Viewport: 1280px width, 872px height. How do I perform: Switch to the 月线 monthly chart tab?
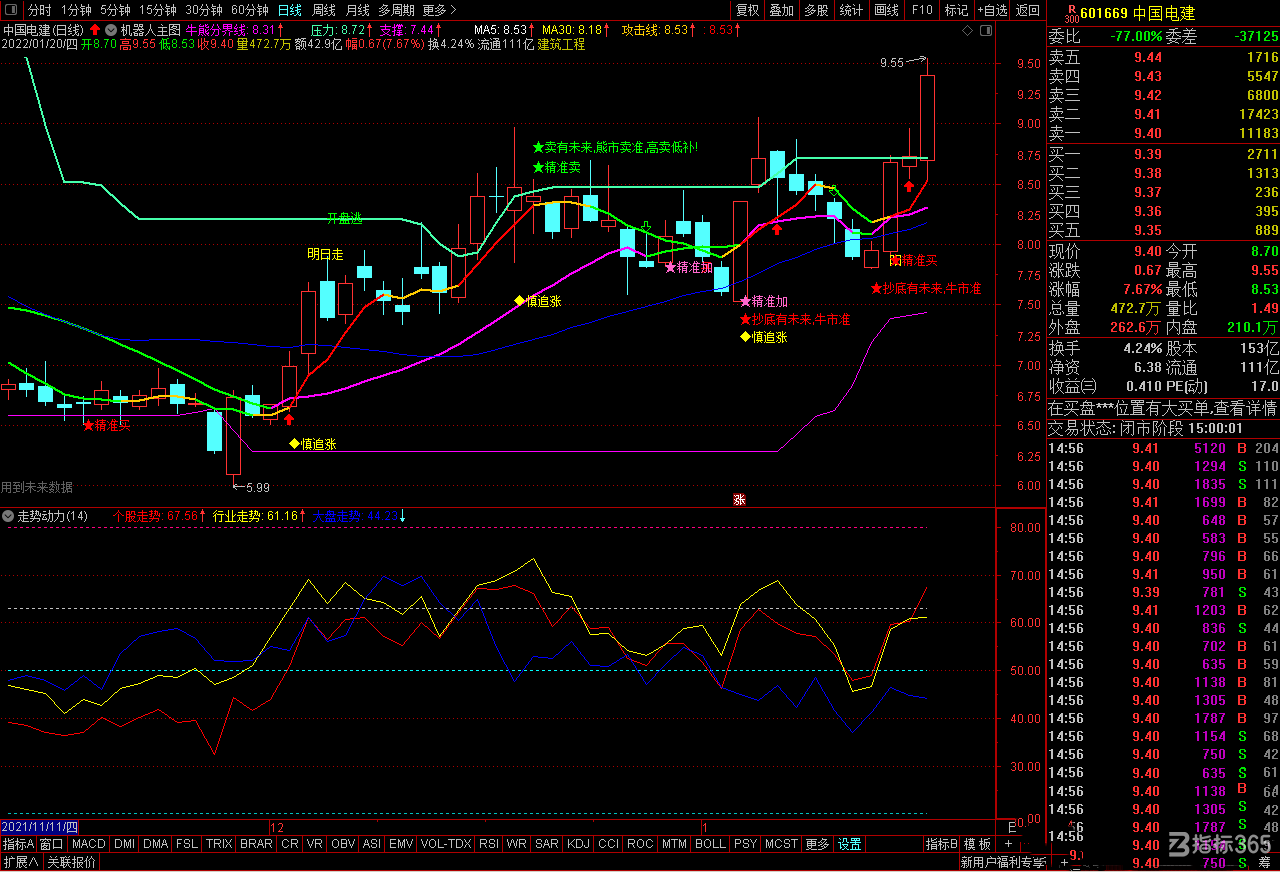click(x=357, y=10)
